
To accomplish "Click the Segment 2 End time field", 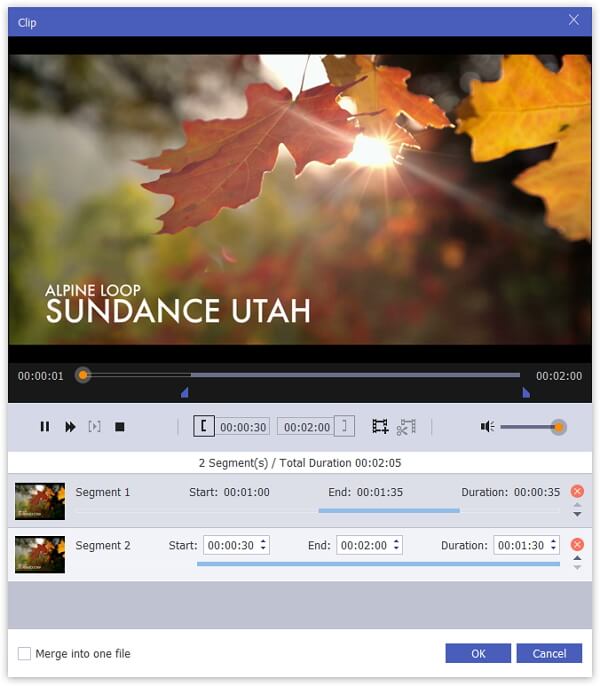I will (369, 545).
